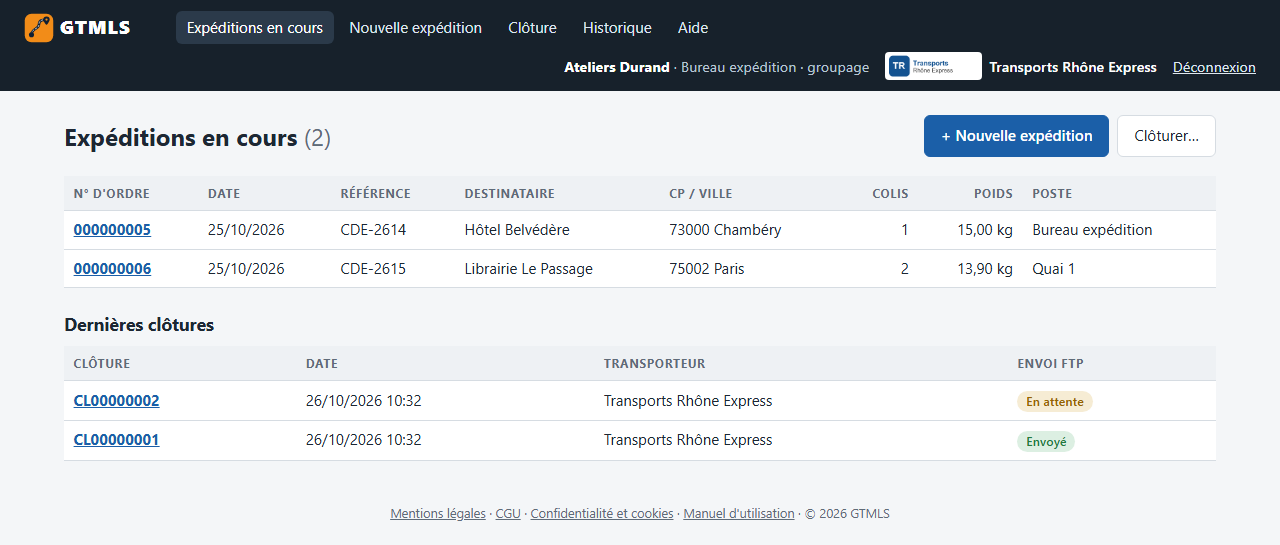Click the Clôturer... button

click(1166, 136)
